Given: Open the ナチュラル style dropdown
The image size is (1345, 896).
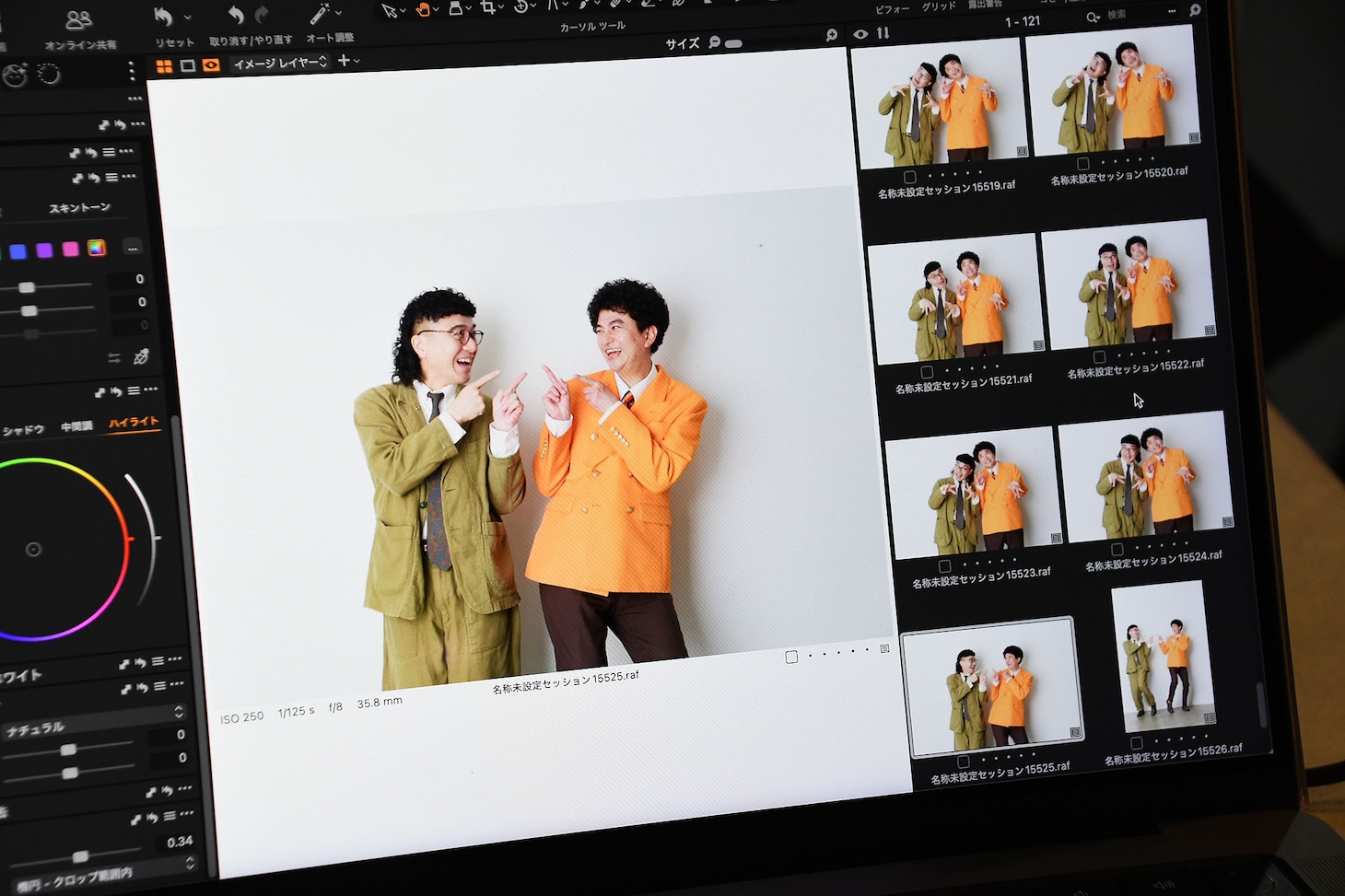Looking at the screenshot, I should (x=92, y=716).
